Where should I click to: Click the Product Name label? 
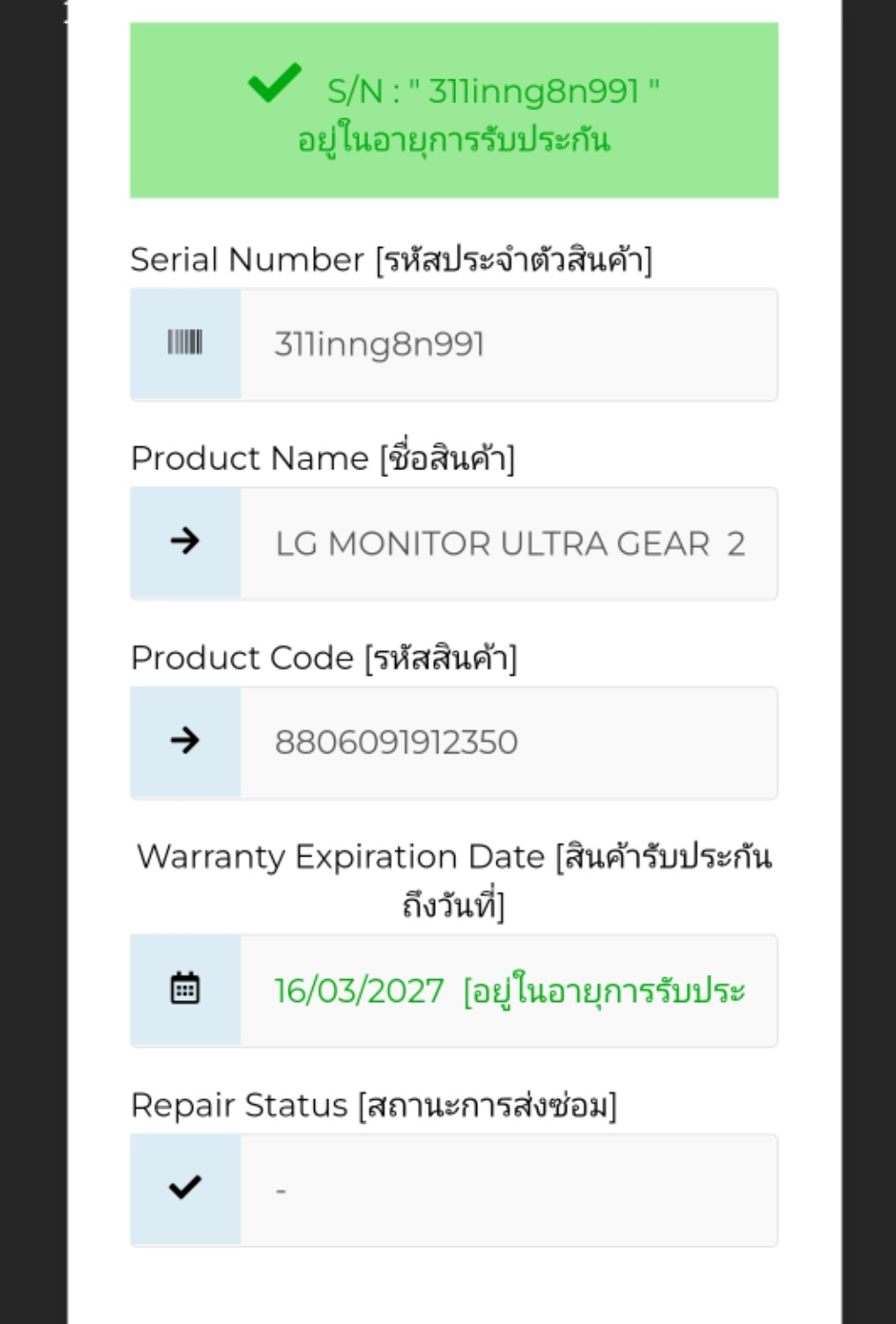click(x=323, y=458)
